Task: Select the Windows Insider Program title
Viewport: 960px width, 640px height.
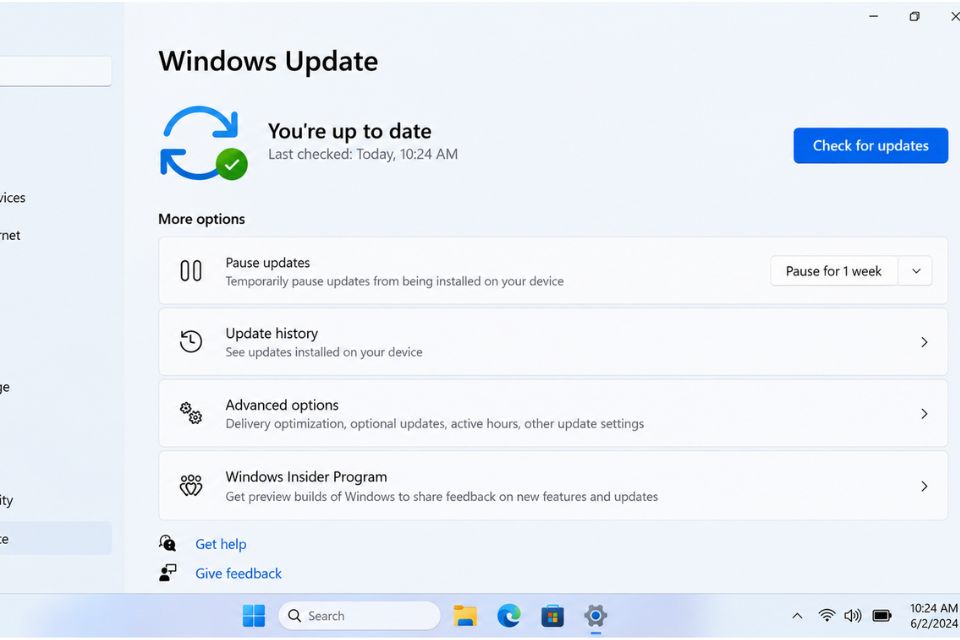Action: coord(306,476)
